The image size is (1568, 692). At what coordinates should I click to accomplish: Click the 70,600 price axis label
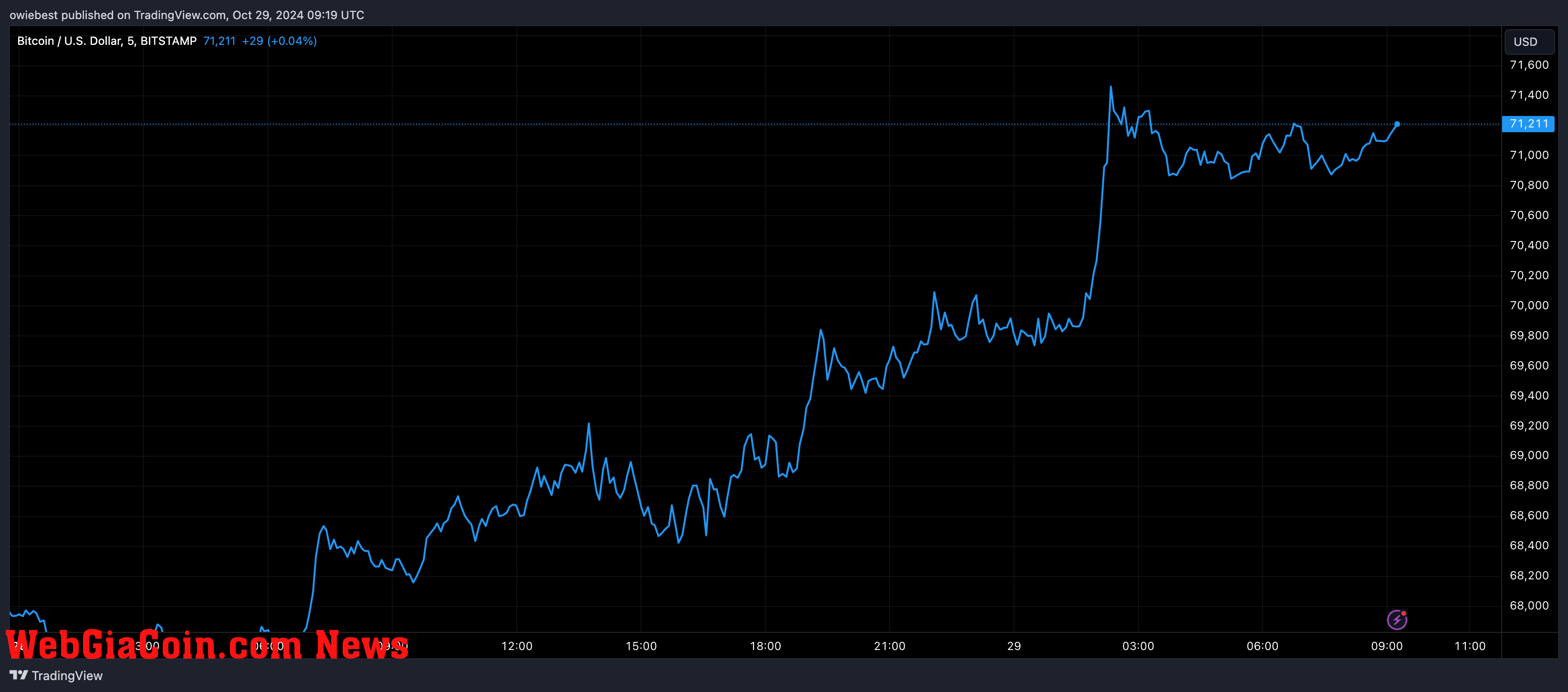(x=1529, y=215)
